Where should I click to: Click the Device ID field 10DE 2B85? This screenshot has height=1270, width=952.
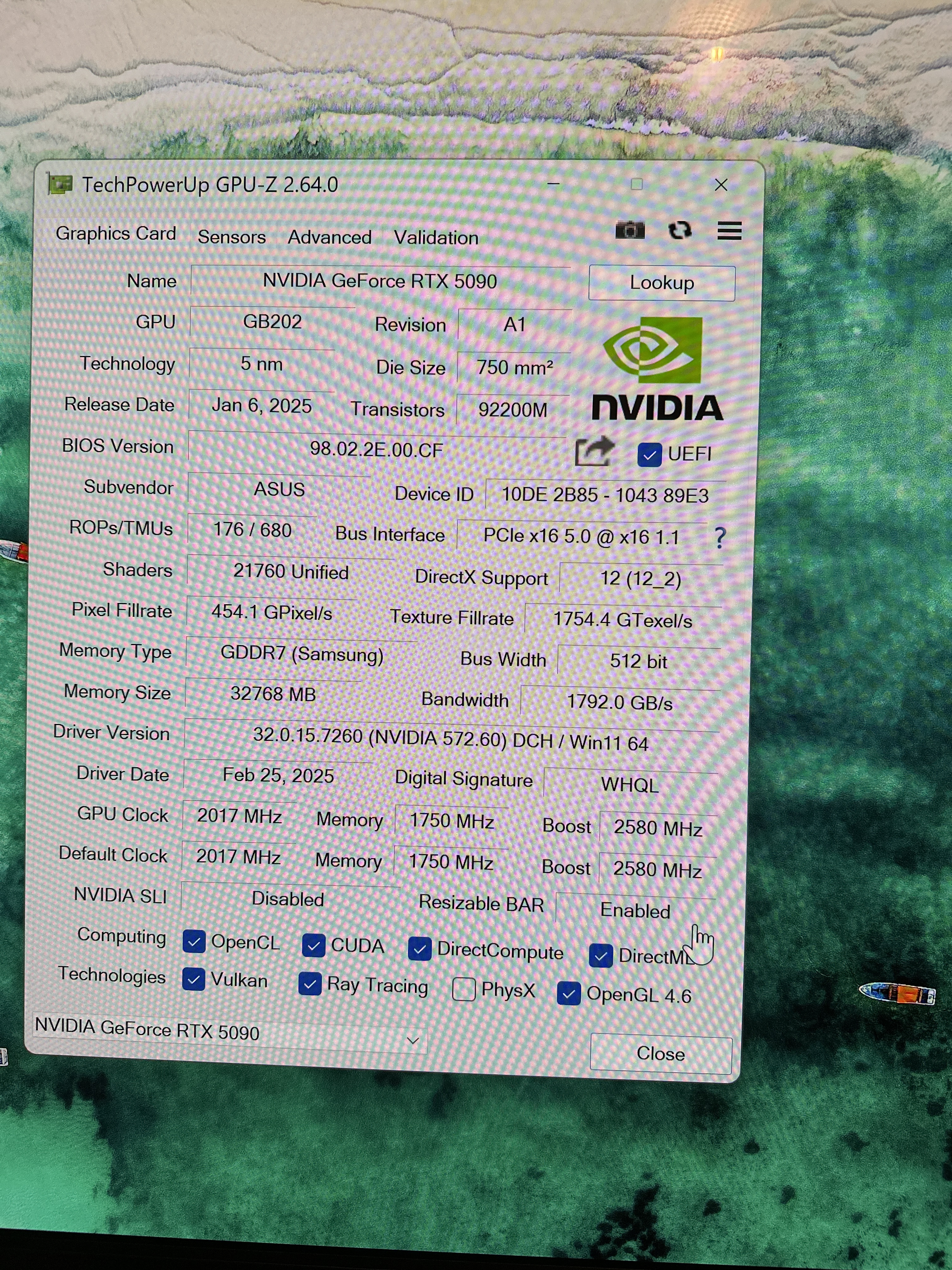[605, 495]
